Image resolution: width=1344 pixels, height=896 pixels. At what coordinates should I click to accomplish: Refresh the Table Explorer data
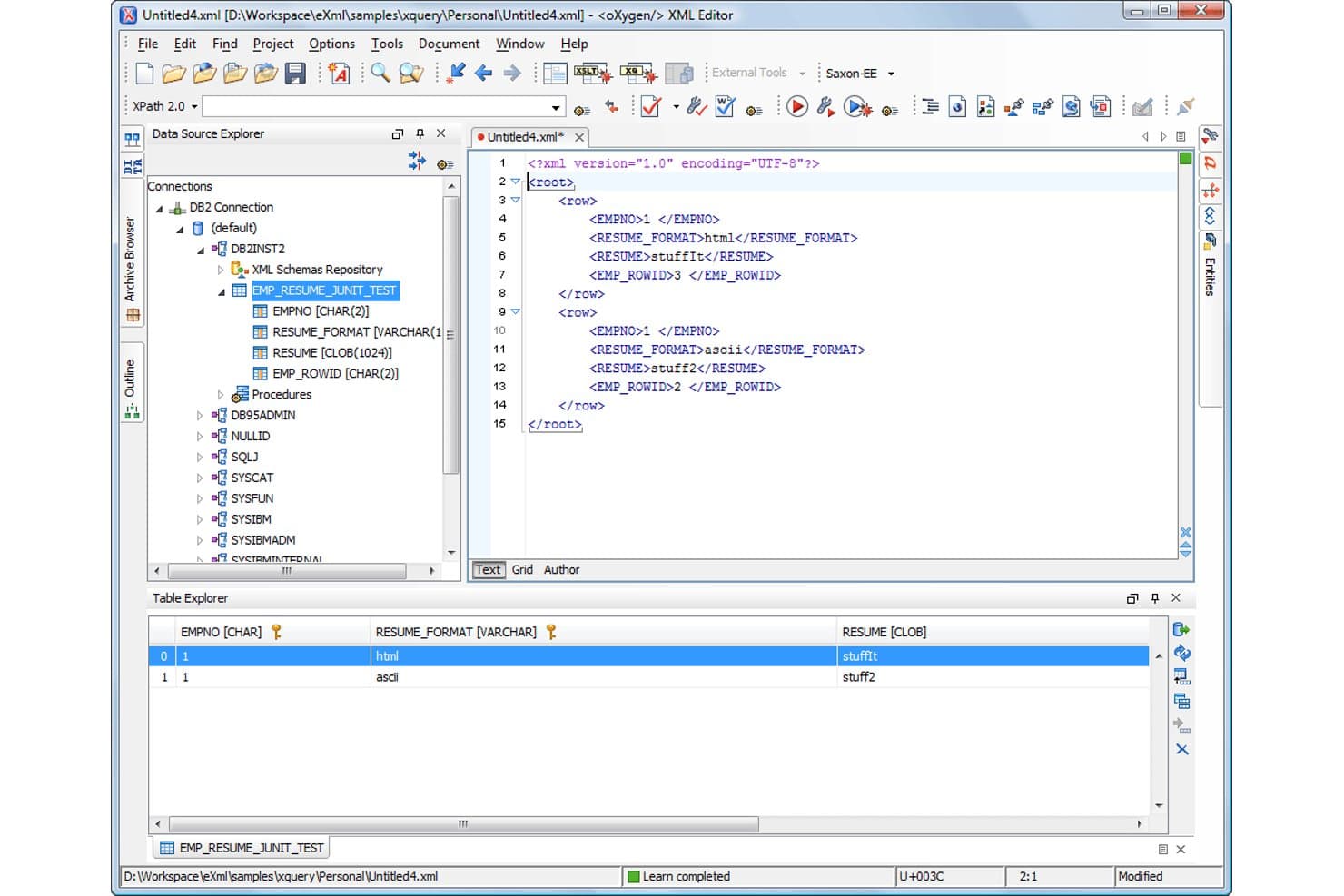coord(1181,653)
